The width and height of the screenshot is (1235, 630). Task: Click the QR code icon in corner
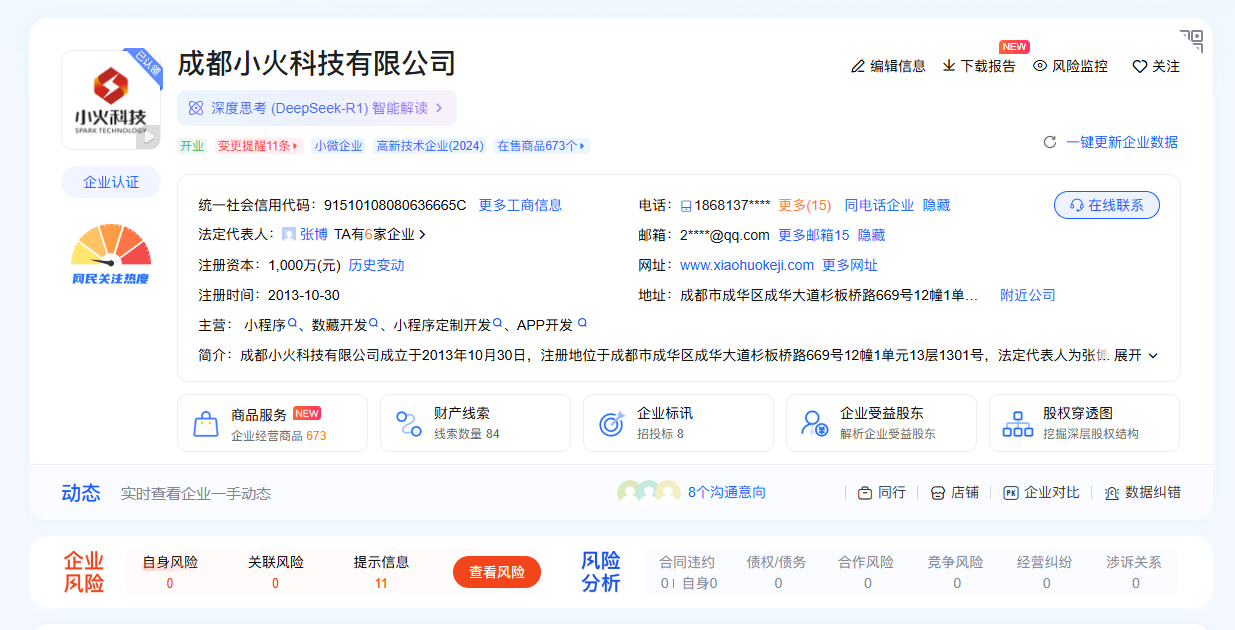(x=1191, y=41)
